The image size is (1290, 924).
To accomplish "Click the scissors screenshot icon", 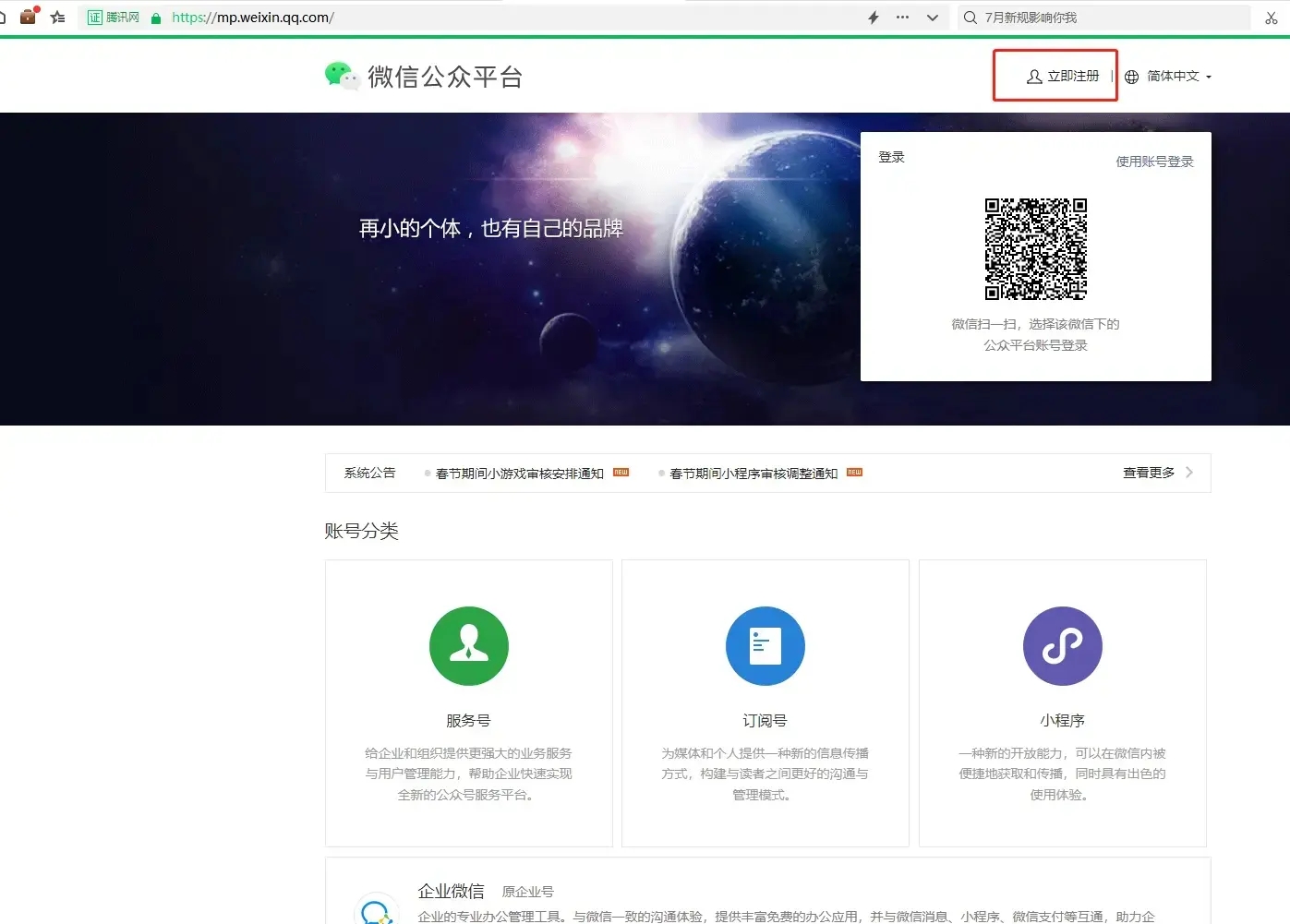I will pos(1271,18).
